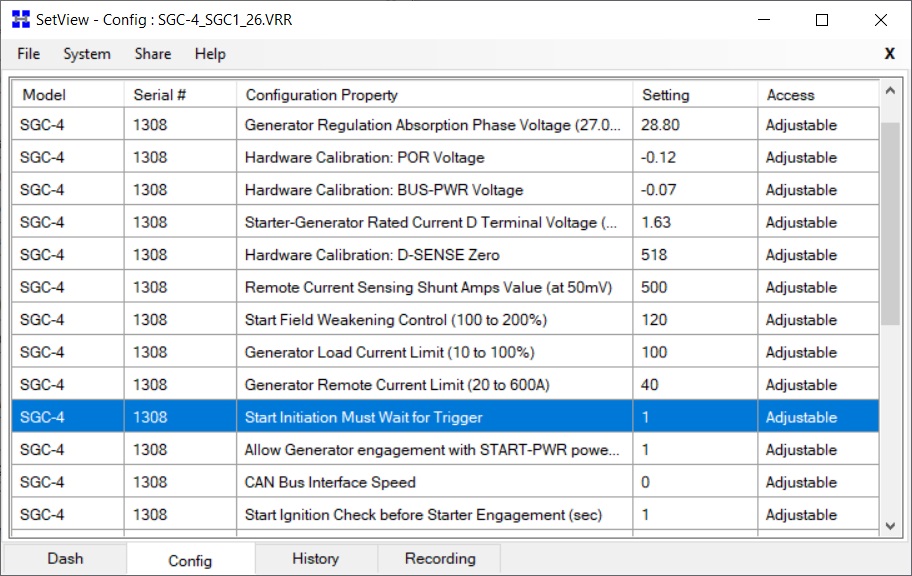Click the 28.80 absorption voltage setting
Image resolution: width=912 pixels, height=576 pixels.
[x=660, y=125]
